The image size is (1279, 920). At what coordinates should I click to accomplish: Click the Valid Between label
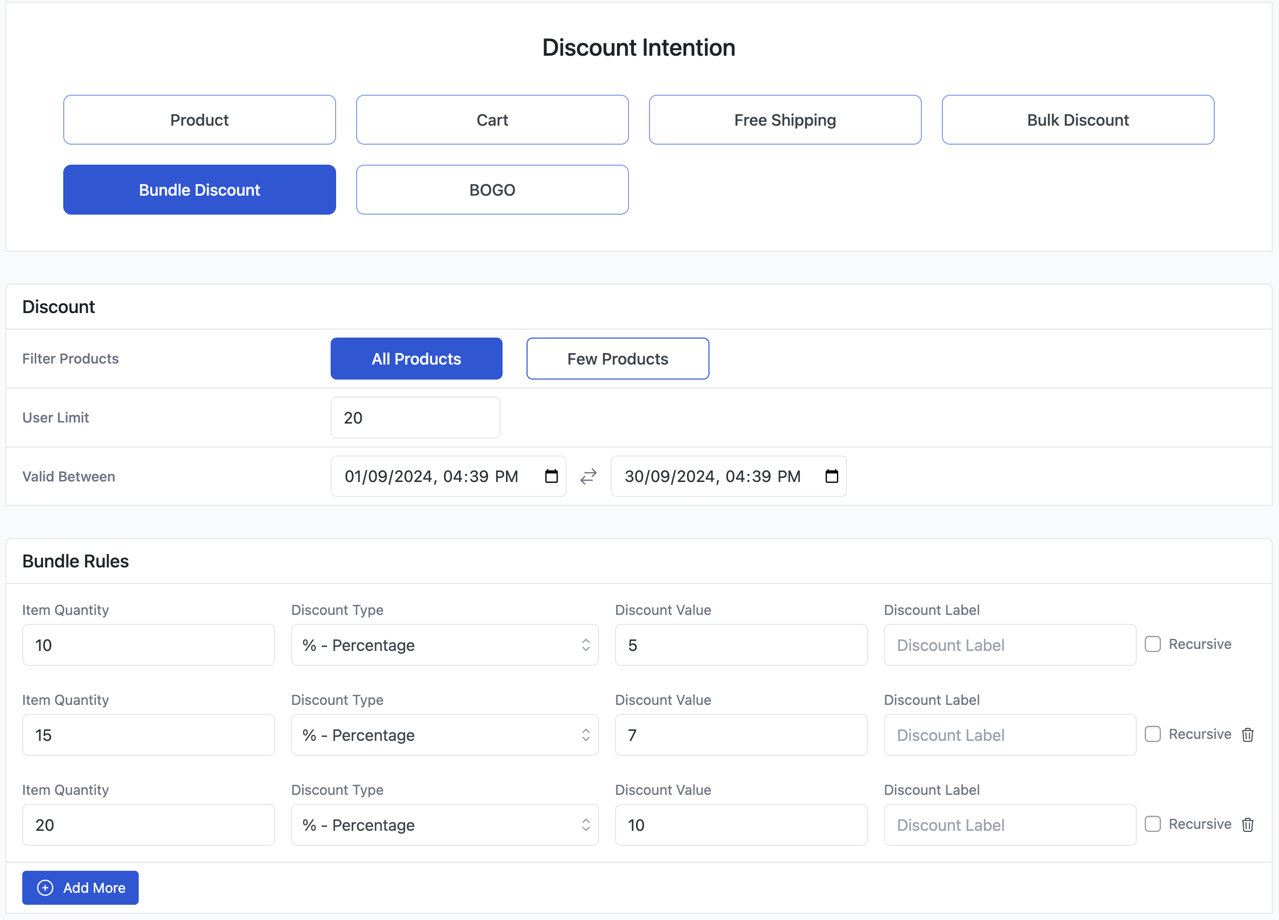tap(68, 477)
